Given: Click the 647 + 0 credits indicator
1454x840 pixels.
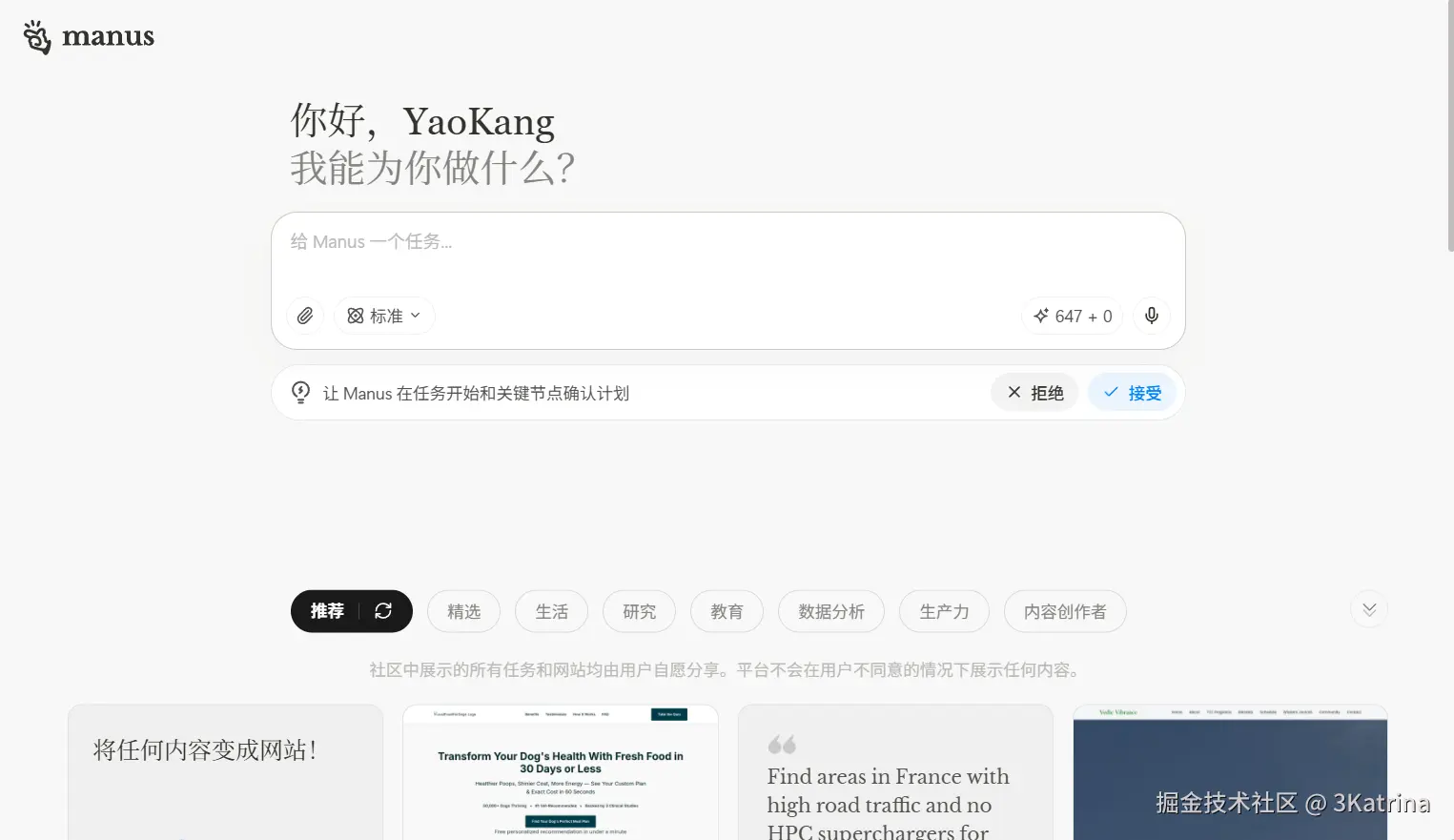Looking at the screenshot, I should 1073,316.
